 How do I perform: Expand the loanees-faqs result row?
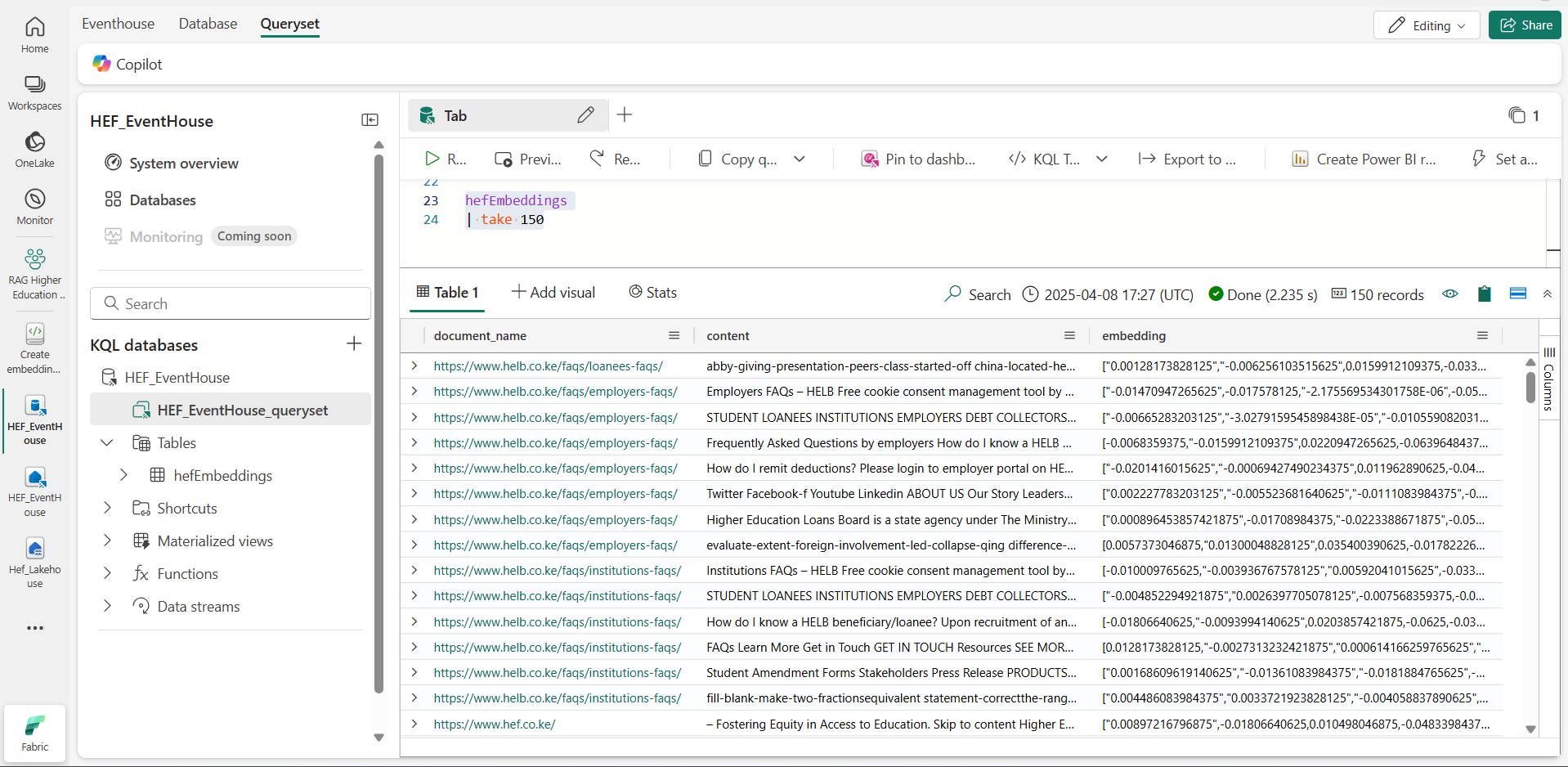(414, 366)
